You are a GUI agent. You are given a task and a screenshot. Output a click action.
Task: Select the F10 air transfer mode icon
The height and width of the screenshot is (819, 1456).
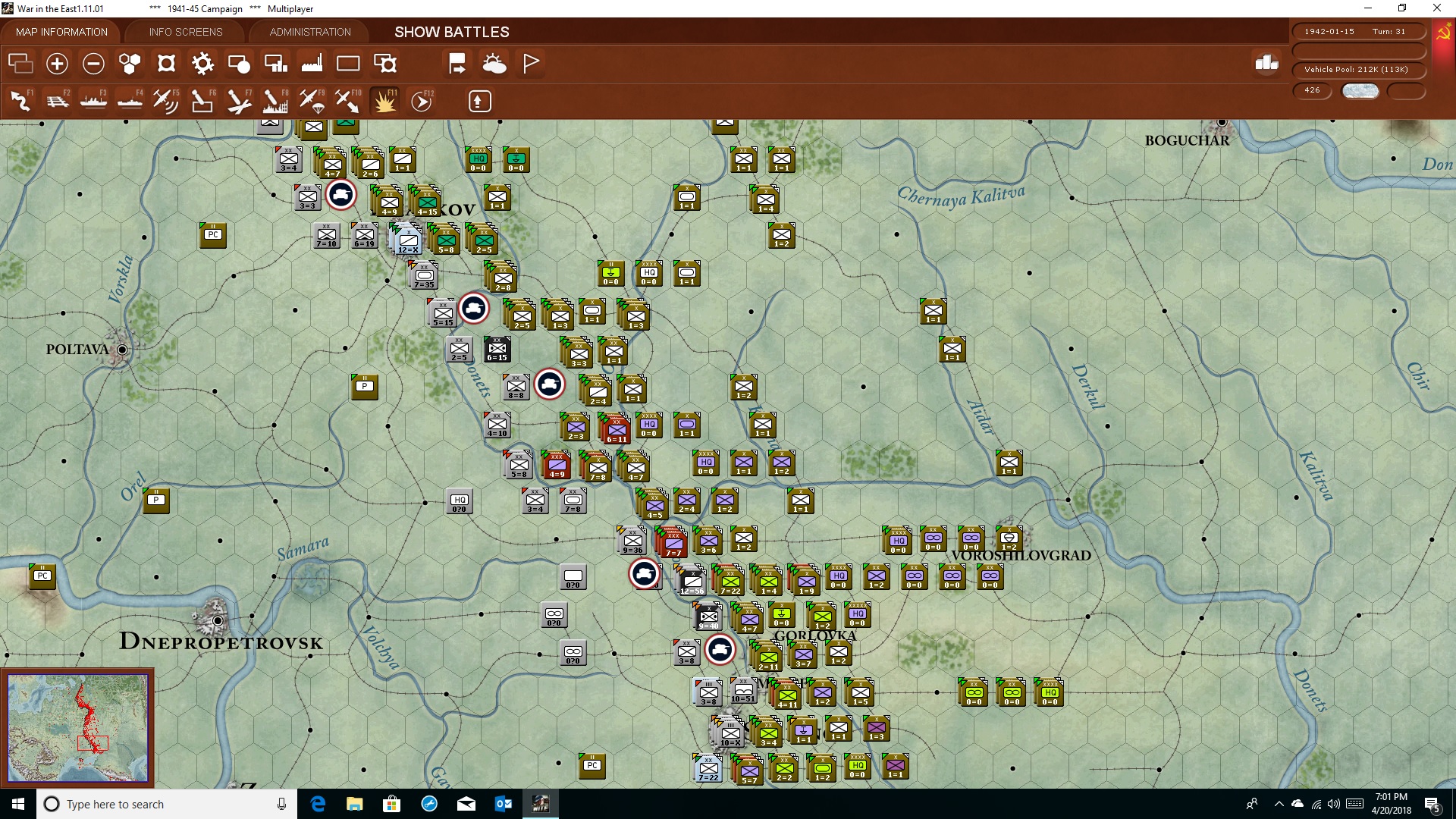(x=348, y=101)
